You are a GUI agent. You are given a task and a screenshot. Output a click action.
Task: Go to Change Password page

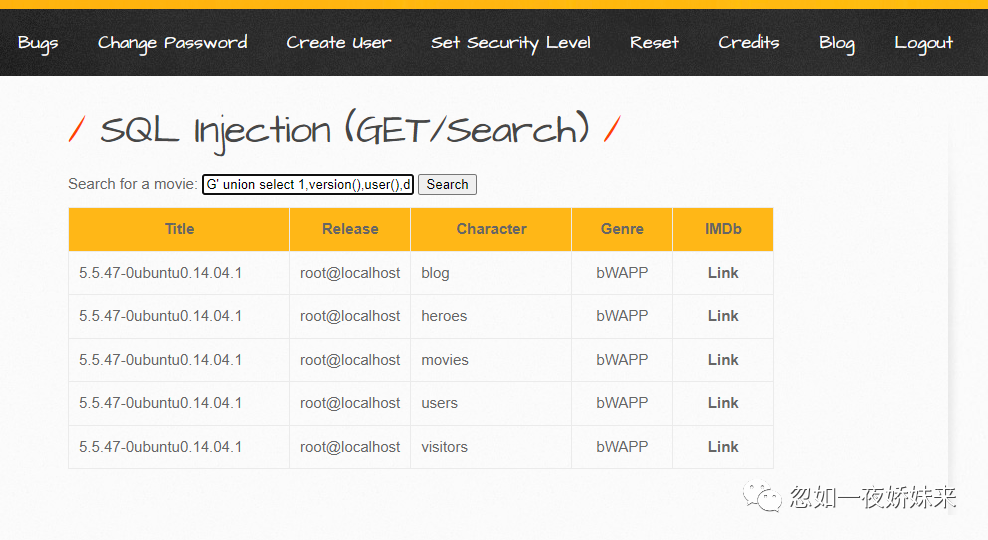point(173,43)
